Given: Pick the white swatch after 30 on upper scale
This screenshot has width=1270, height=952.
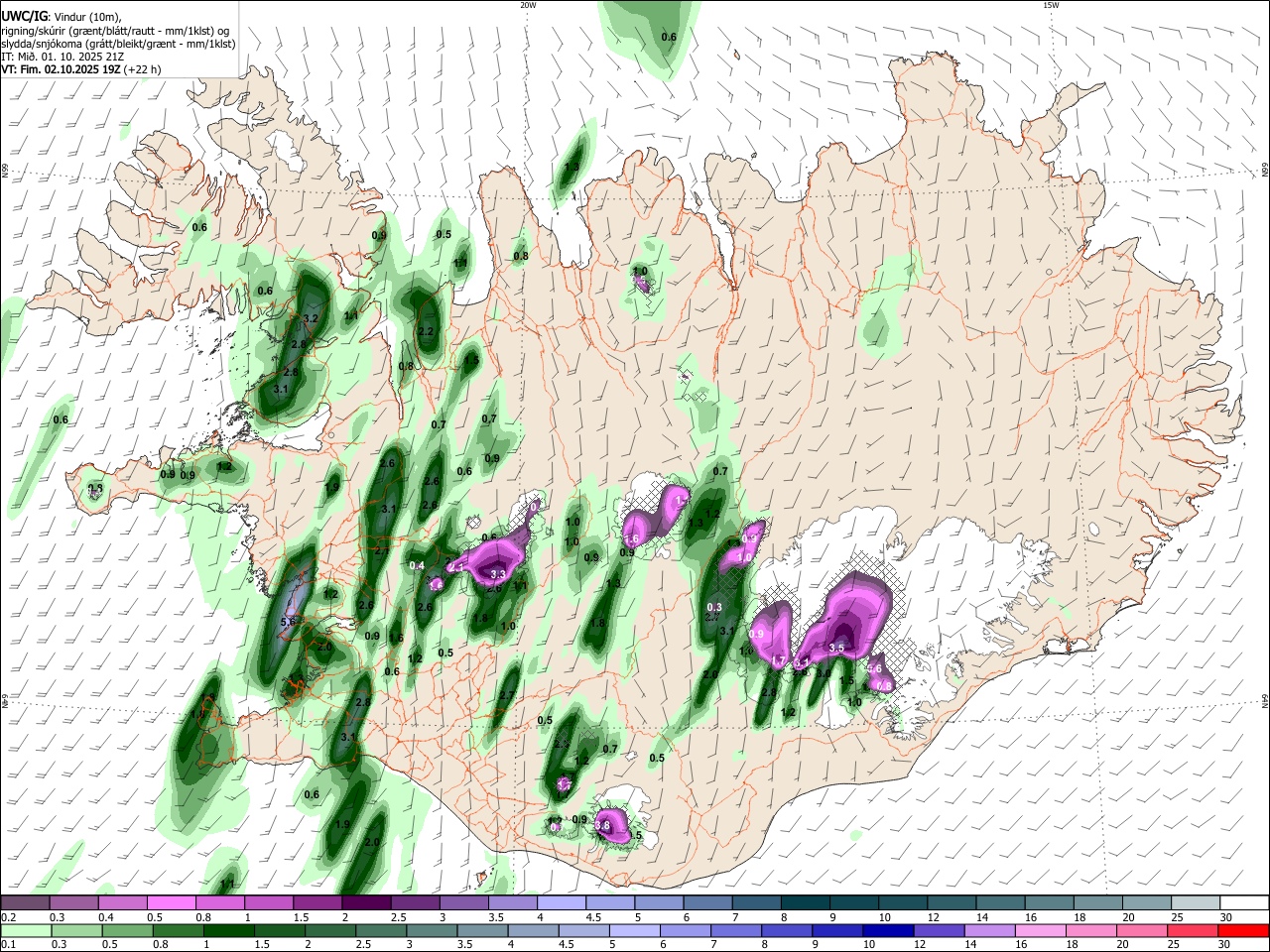Looking at the screenshot, I should tap(1244, 903).
